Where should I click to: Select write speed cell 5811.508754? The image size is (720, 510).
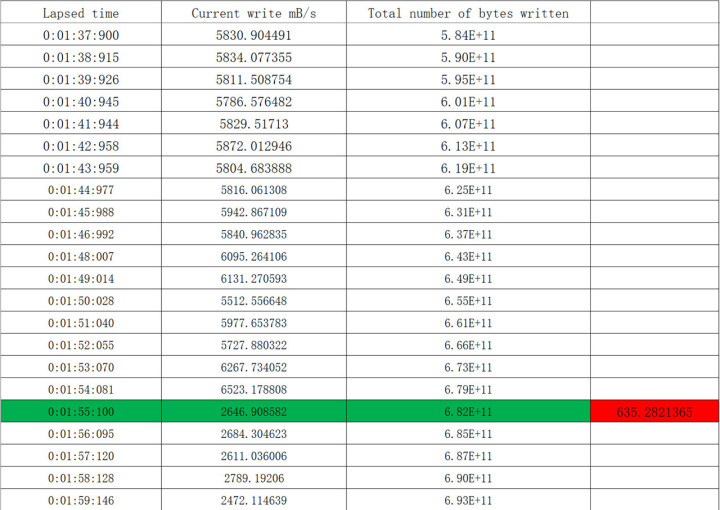click(254, 78)
